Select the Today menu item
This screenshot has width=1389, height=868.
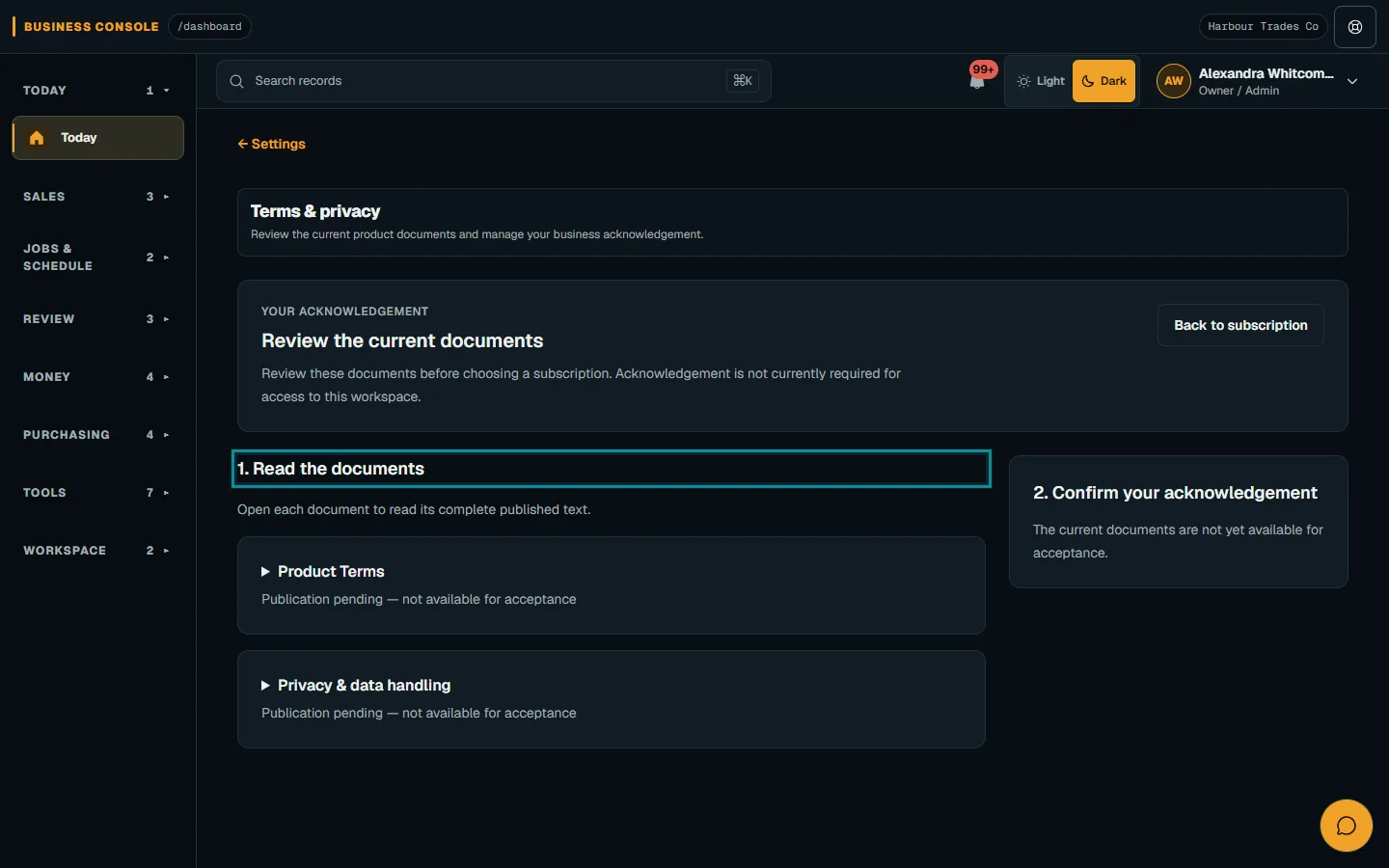coord(97,138)
